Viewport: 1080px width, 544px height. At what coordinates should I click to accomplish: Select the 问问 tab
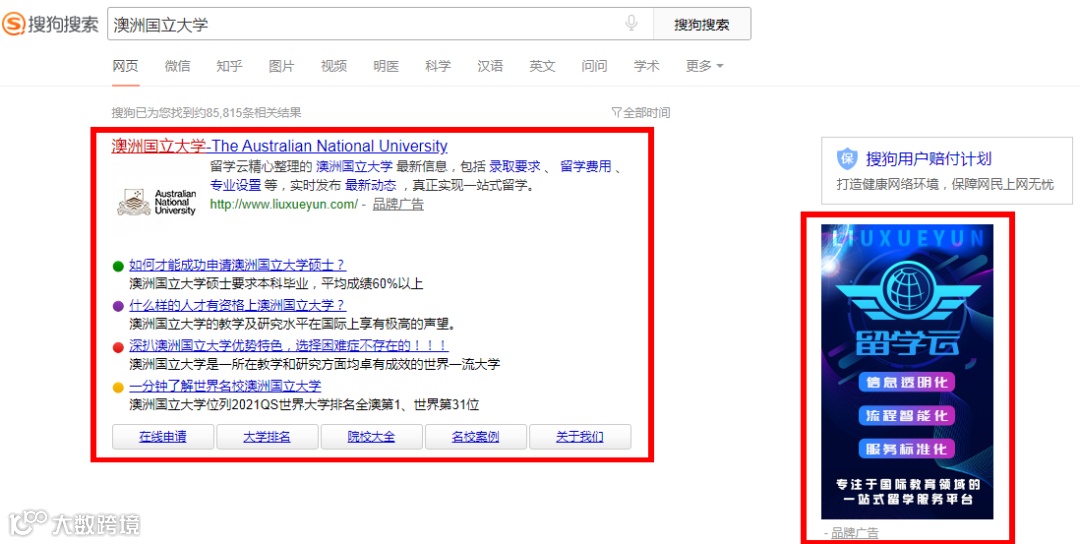coord(594,66)
